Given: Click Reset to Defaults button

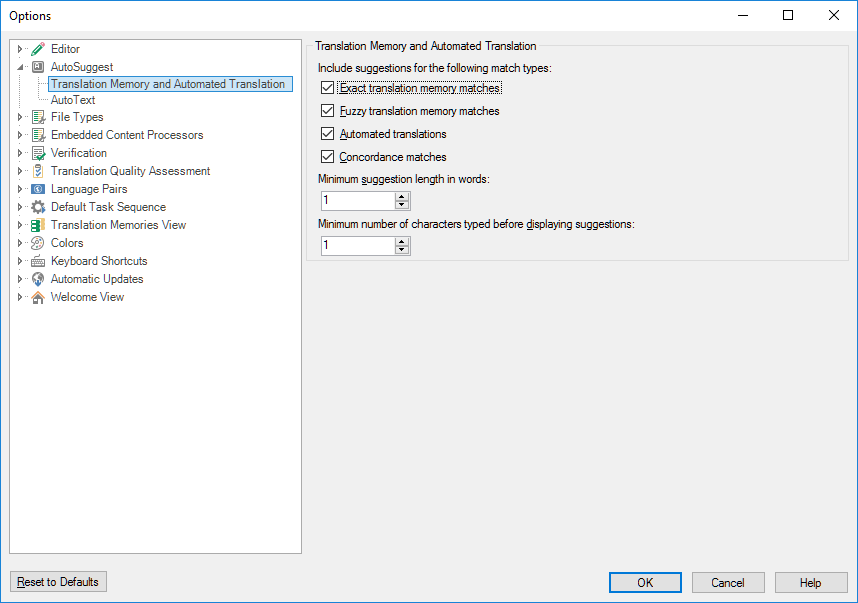Looking at the screenshot, I should (58, 582).
